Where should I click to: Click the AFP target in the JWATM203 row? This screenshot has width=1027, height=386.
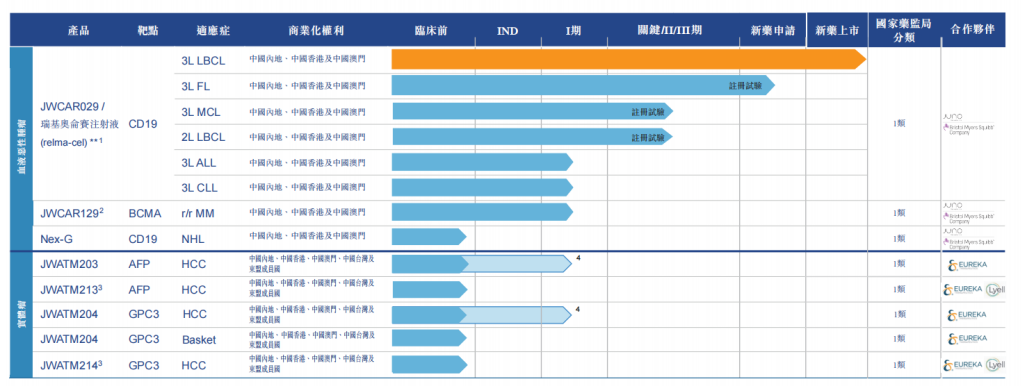tap(140, 265)
